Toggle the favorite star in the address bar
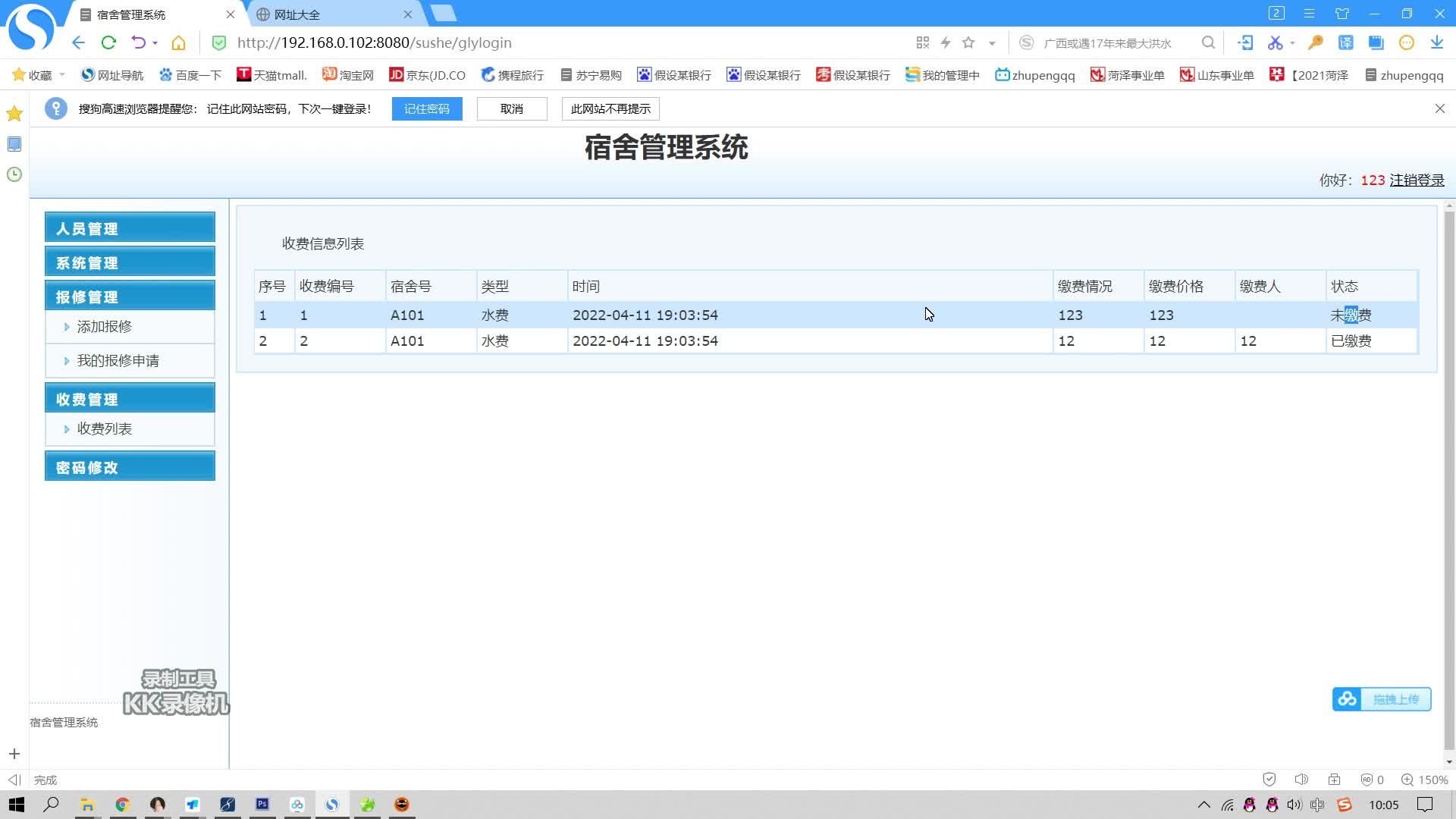The image size is (1456, 819). pos(968,43)
